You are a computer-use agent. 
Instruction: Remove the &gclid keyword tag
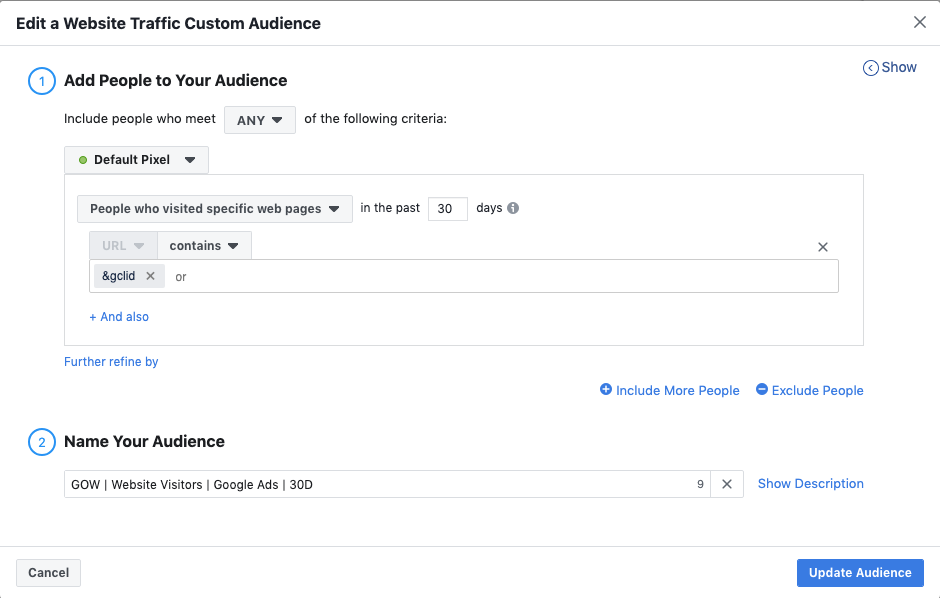[150, 275]
